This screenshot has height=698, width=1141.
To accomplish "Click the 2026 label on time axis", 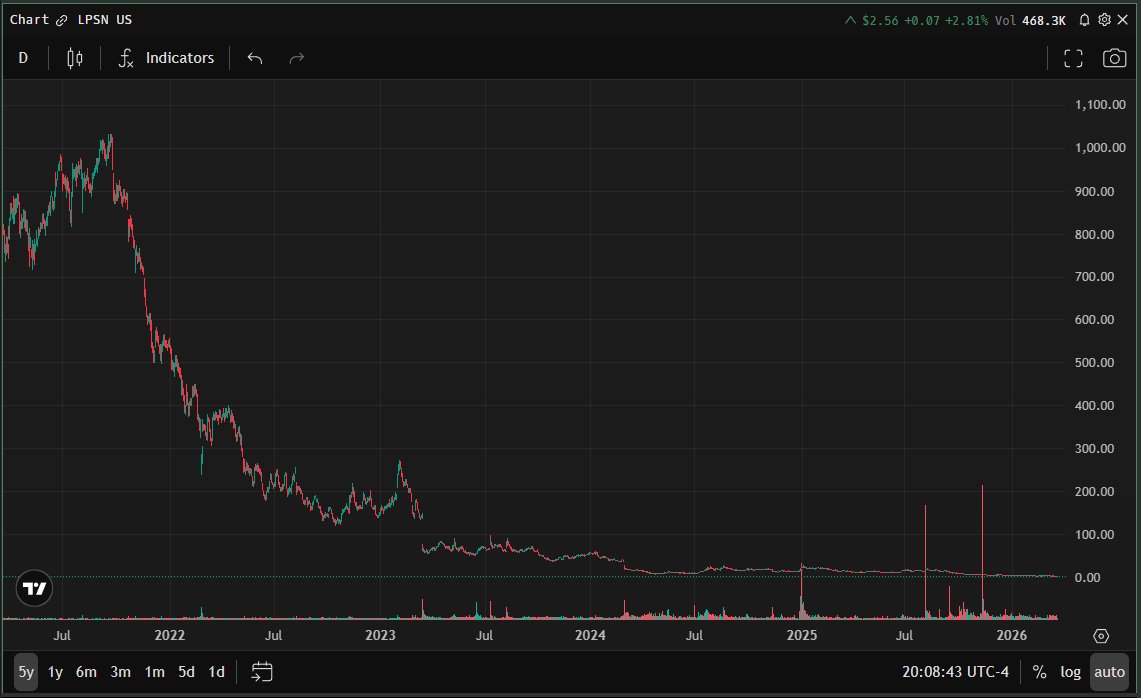I will (1011, 635).
